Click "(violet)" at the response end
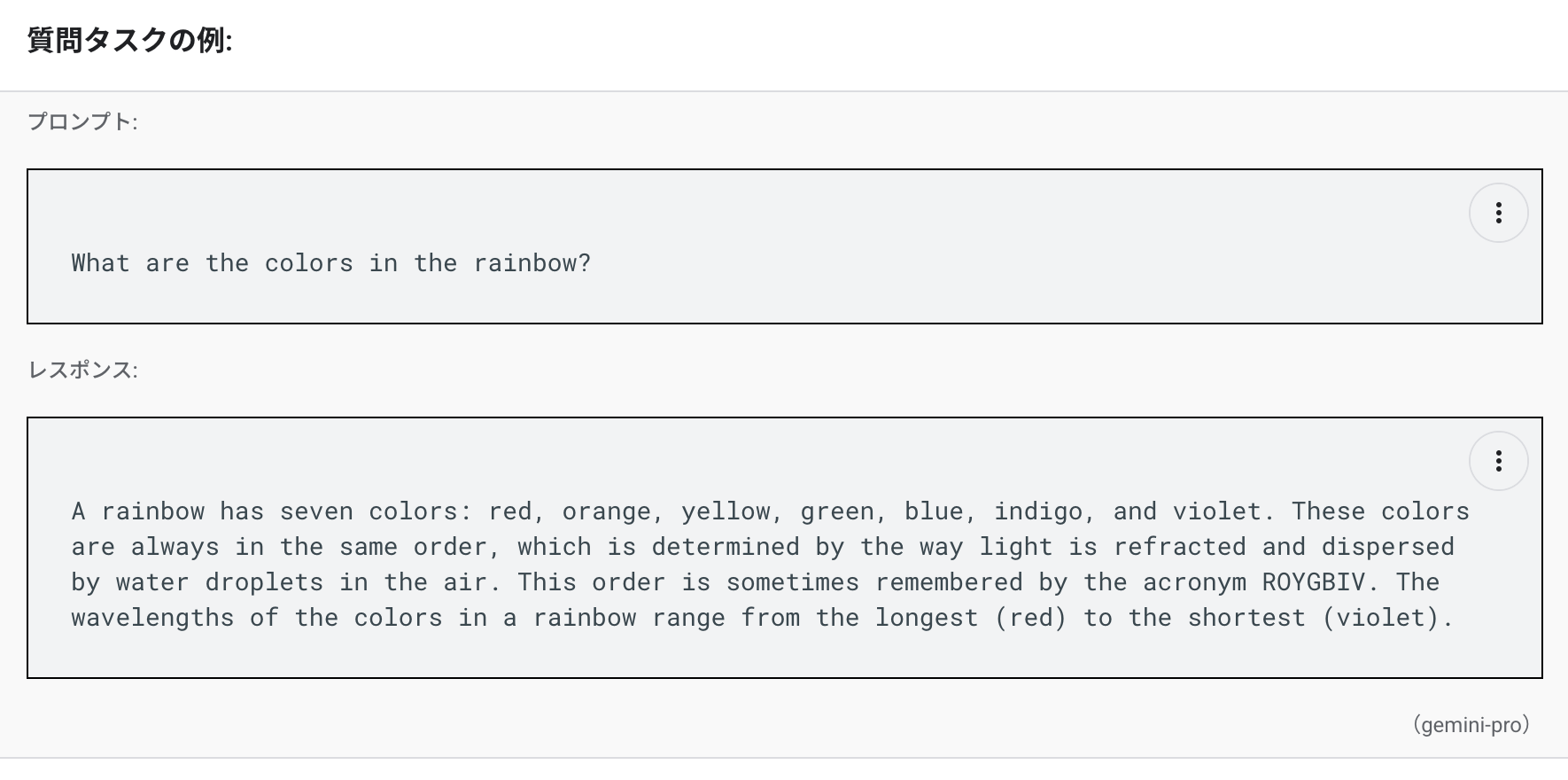The height and width of the screenshot is (780, 1568). pos(1387,618)
